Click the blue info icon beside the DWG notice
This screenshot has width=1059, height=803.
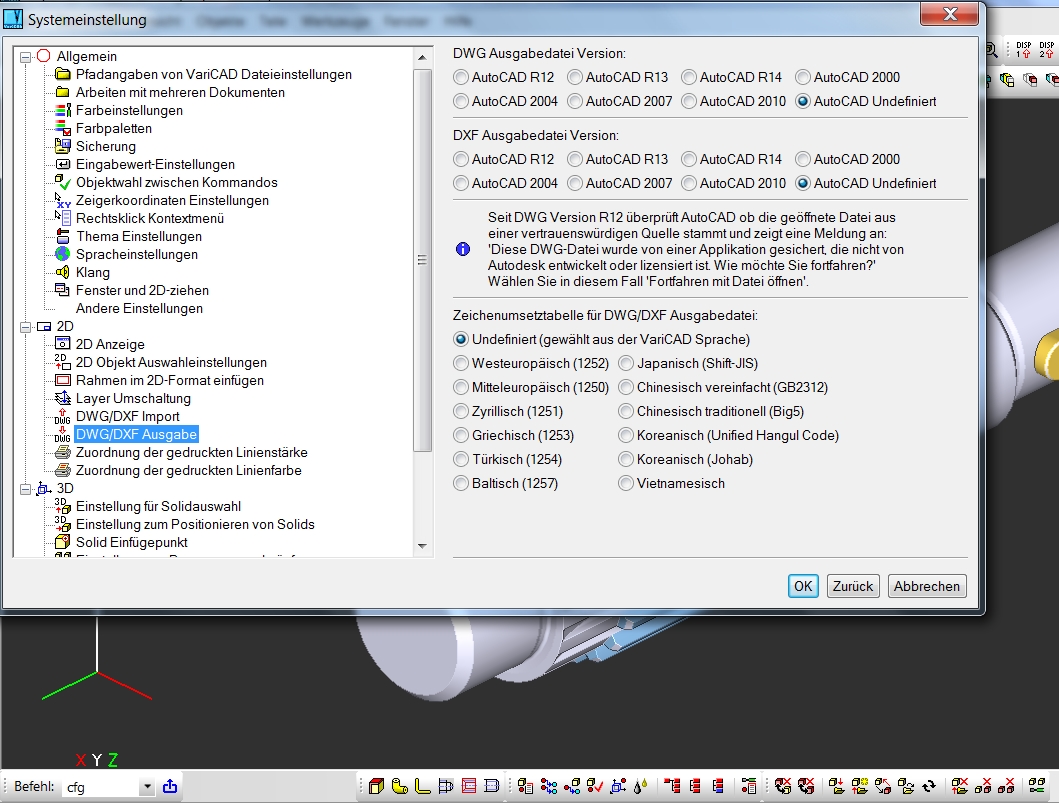[463, 249]
